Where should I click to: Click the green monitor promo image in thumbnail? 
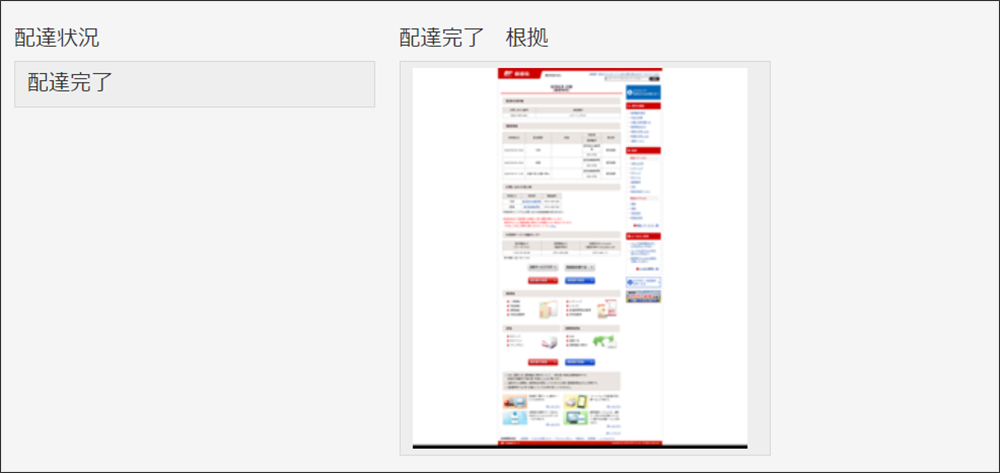tap(576, 417)
